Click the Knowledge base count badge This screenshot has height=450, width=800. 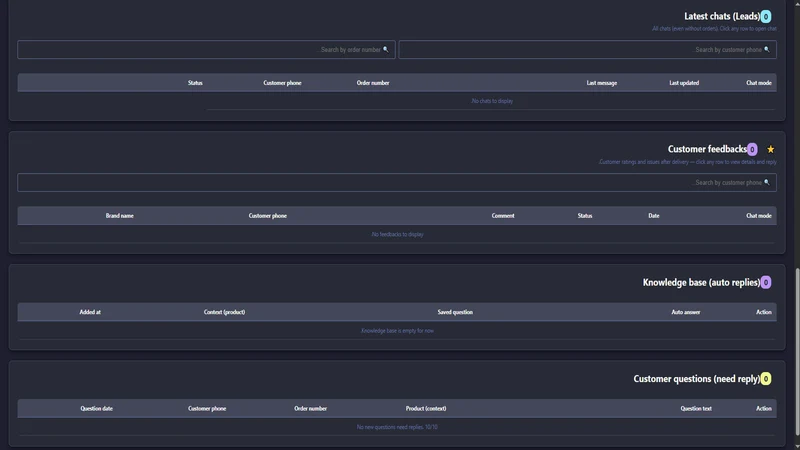tap(766, 282)
